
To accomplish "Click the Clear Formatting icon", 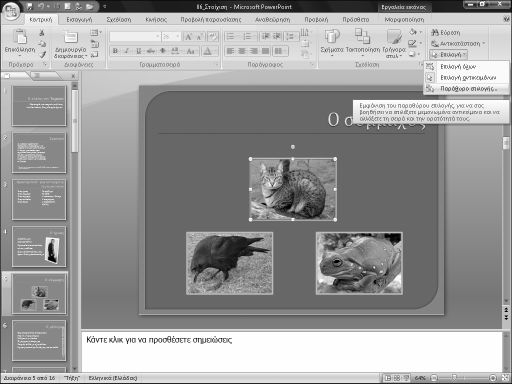I will (x=213, y=36).
